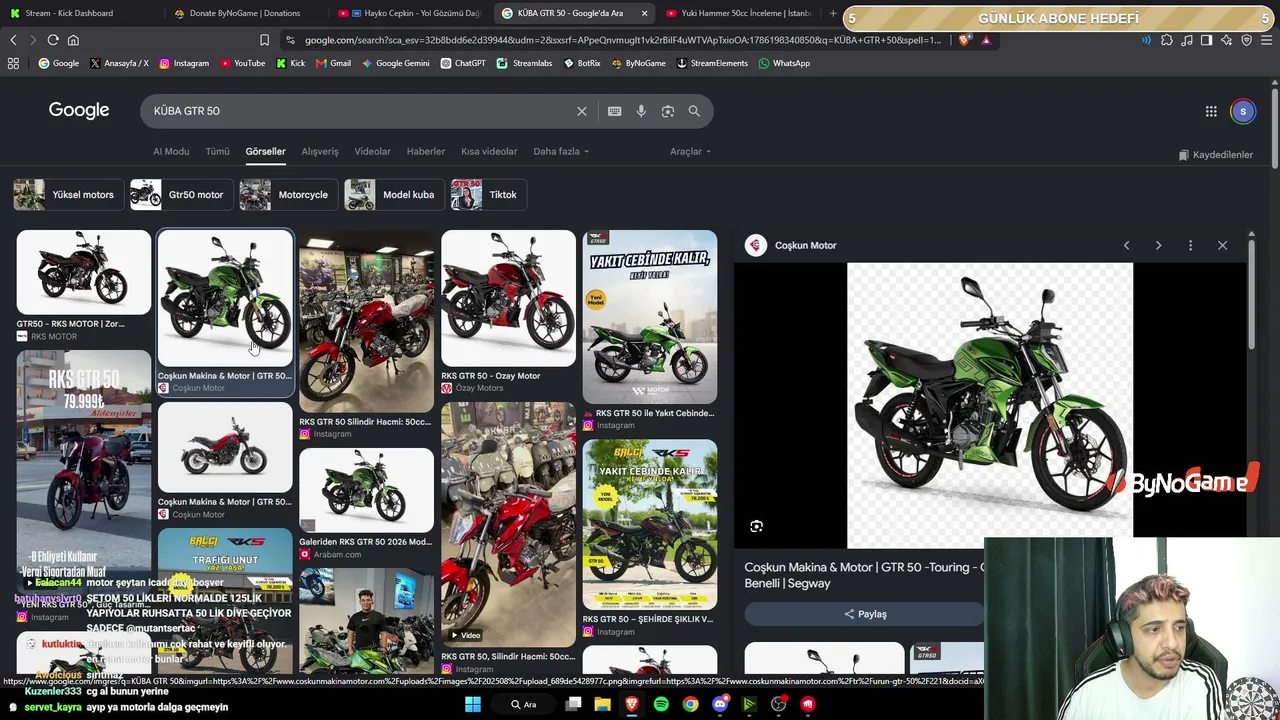Click the address bar URL
The width and height of the screenshot is (1280, 720).
[622, 40]
